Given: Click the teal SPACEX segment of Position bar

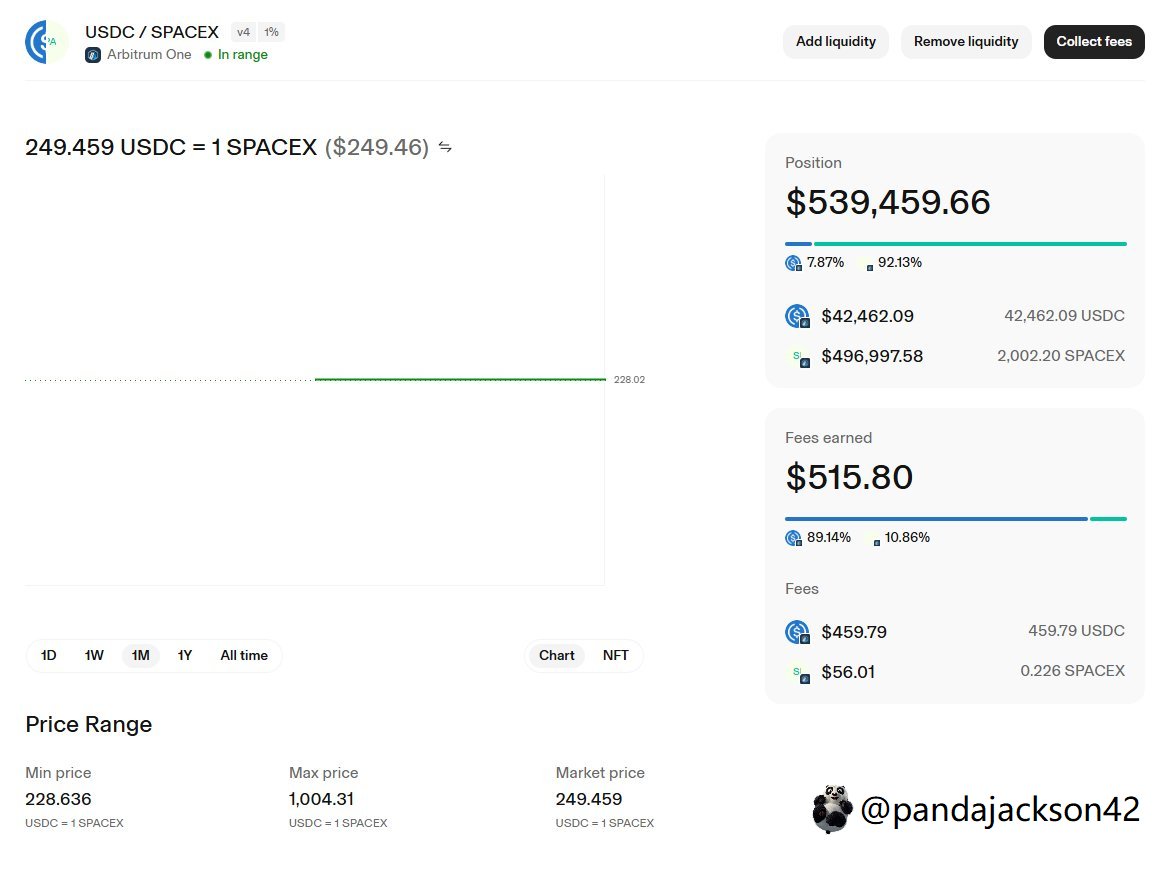Looking at the screenshot, I should click(x=970, y=244).
